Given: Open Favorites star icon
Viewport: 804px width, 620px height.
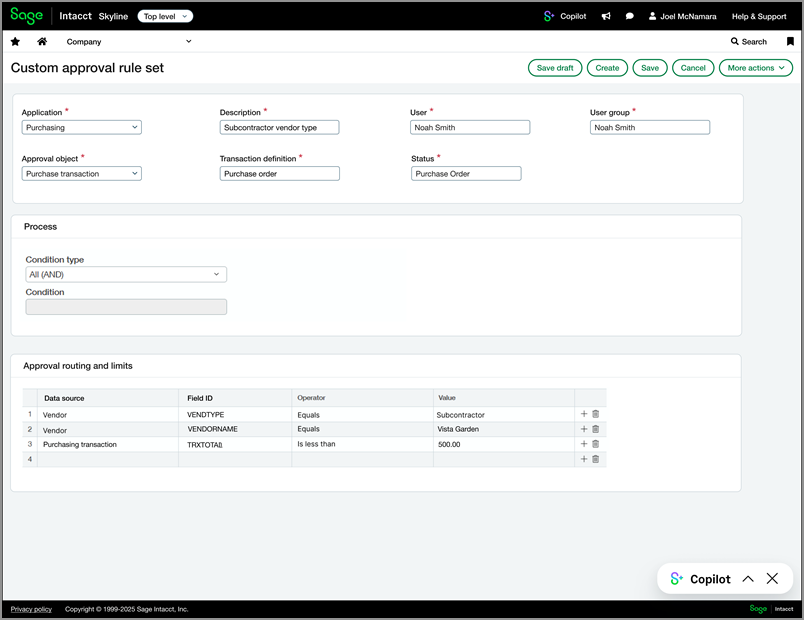Looking at the screenshot, I should (x=15, y=42).
